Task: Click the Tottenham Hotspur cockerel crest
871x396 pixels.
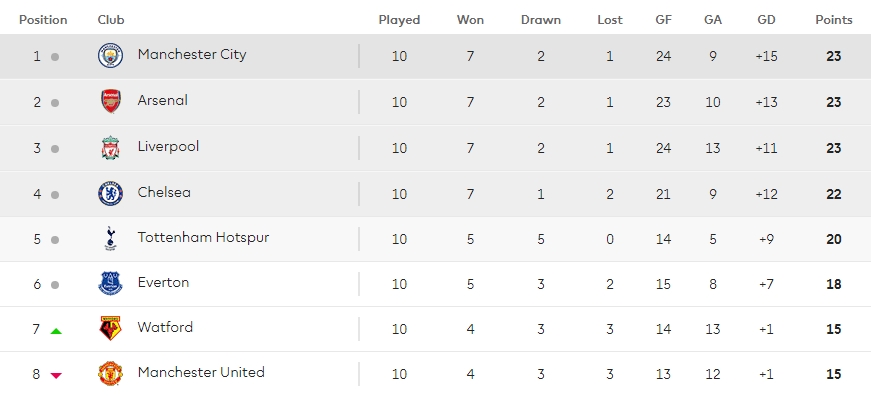Action: [111, 239]
